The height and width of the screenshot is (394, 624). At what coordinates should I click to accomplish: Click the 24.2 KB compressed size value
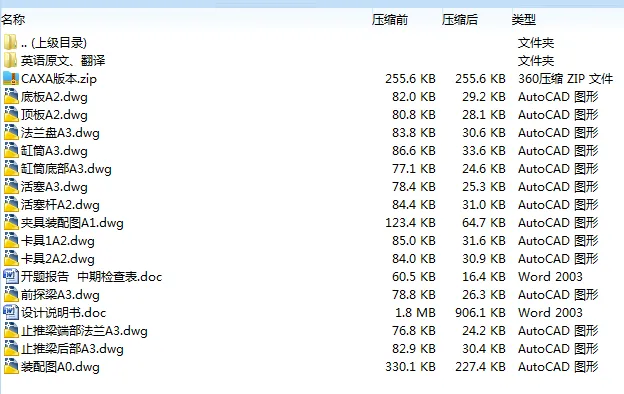[484, 331]
